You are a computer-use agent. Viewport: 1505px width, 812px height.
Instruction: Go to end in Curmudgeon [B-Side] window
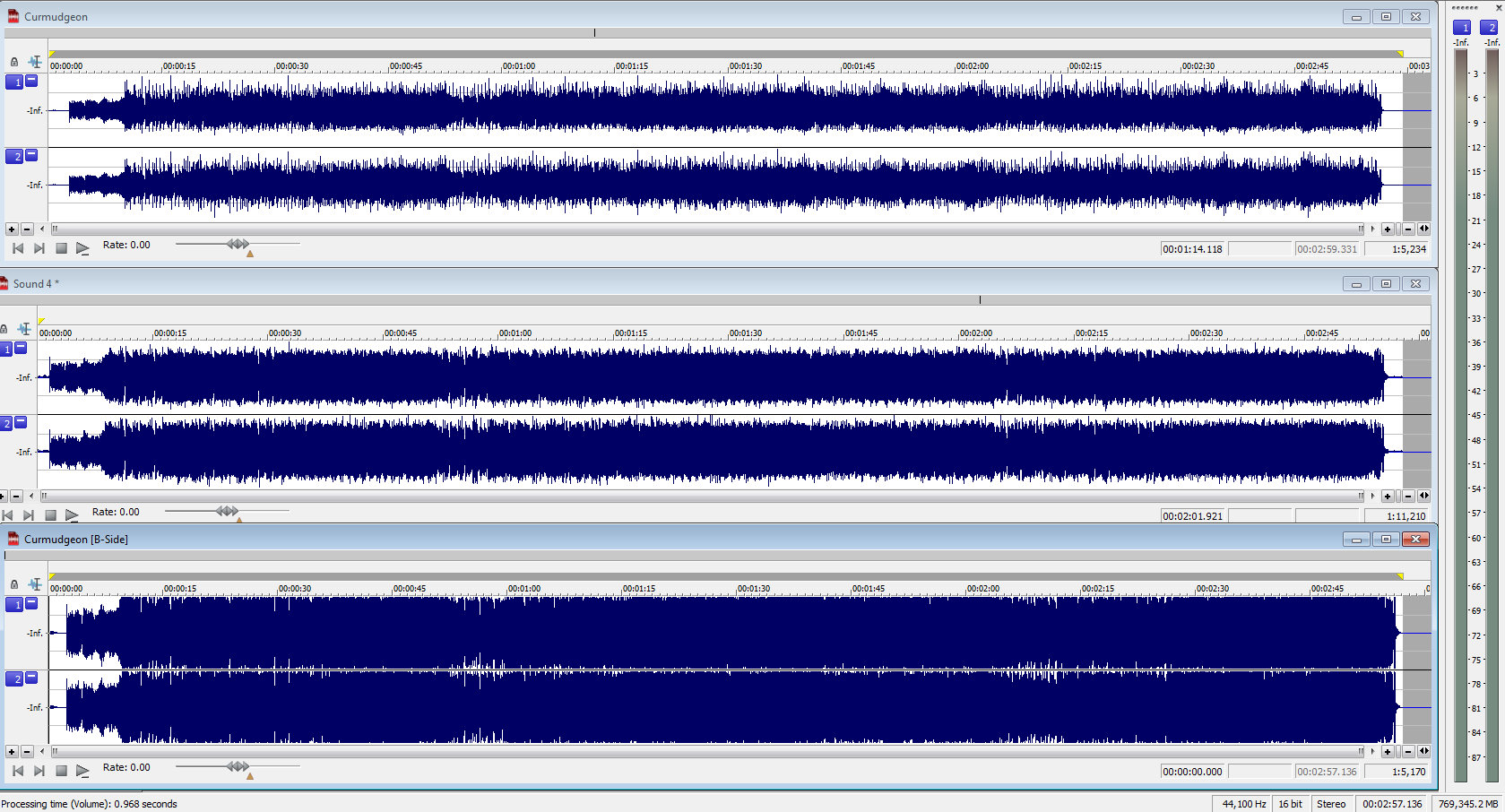[39, 771]
